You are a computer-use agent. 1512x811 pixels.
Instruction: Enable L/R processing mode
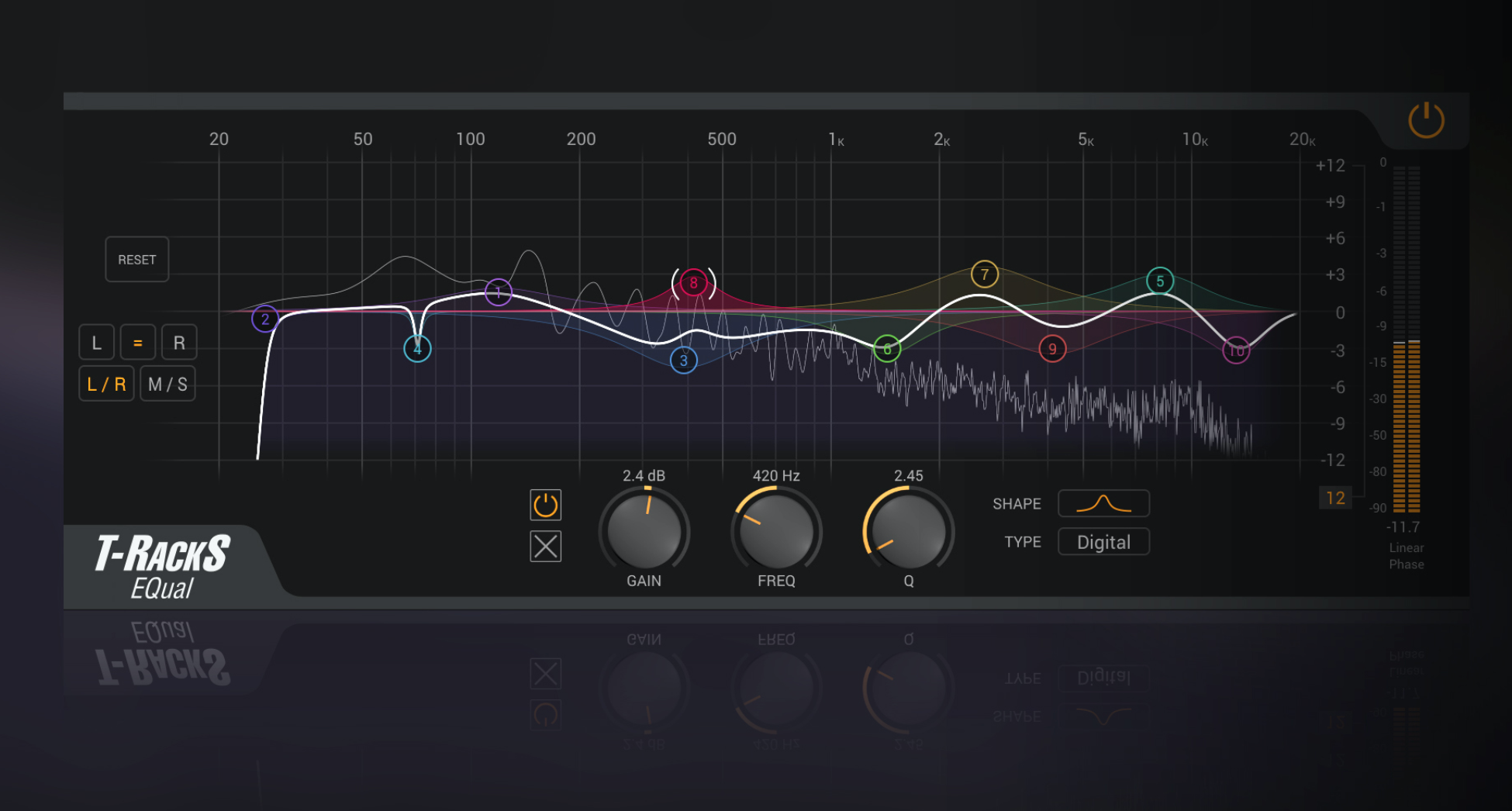pos(106,384)
